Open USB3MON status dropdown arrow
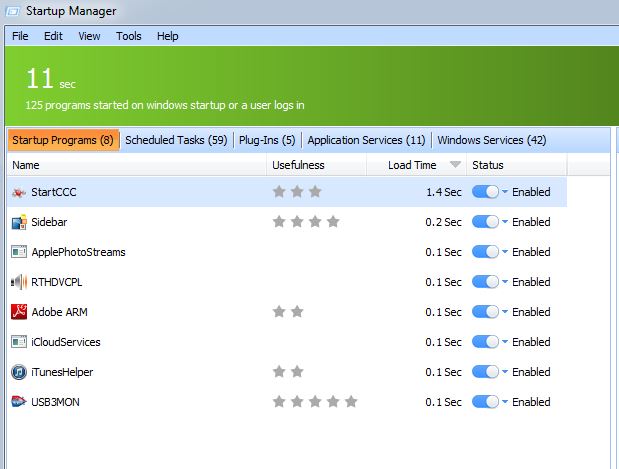 505,402
